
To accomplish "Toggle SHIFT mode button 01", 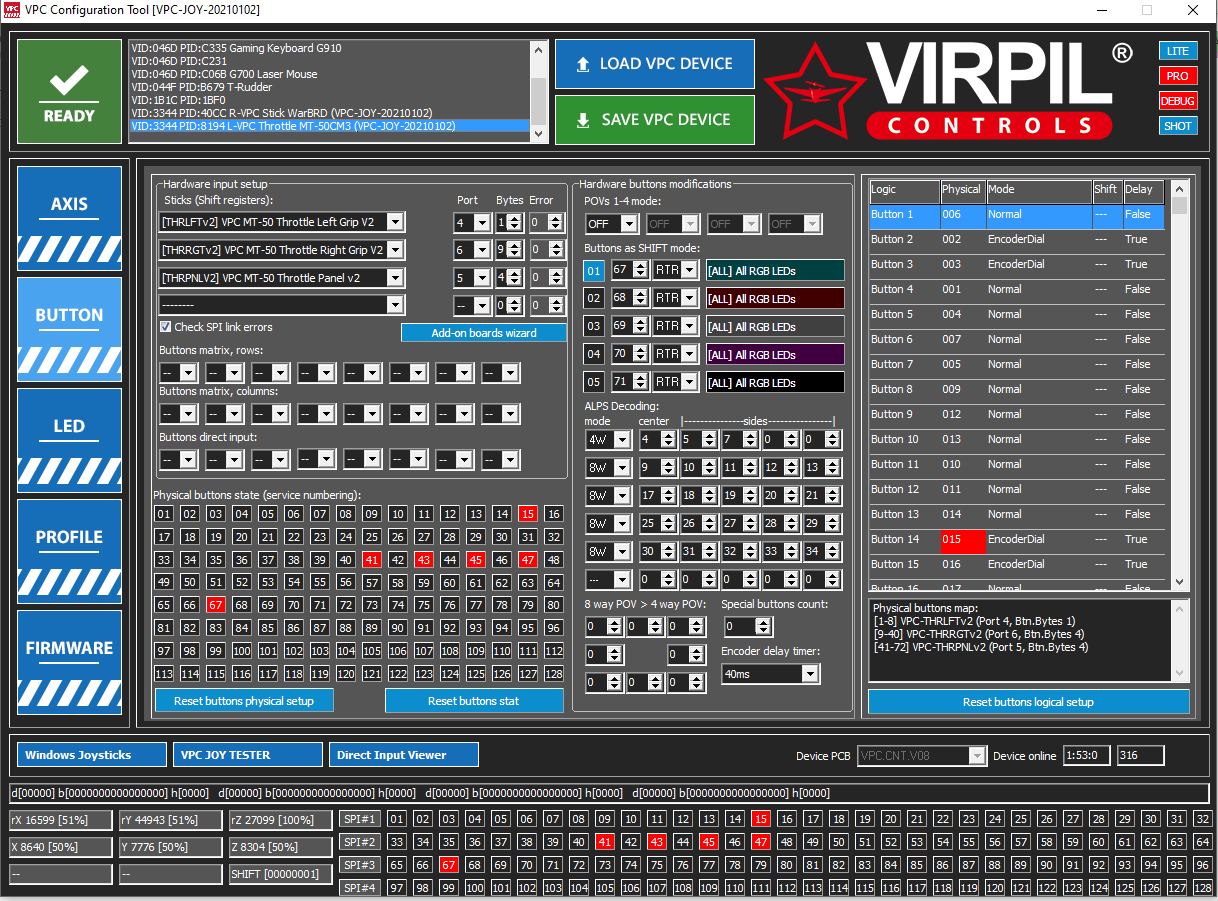I will pyautogui.click(x=594, y=270).
